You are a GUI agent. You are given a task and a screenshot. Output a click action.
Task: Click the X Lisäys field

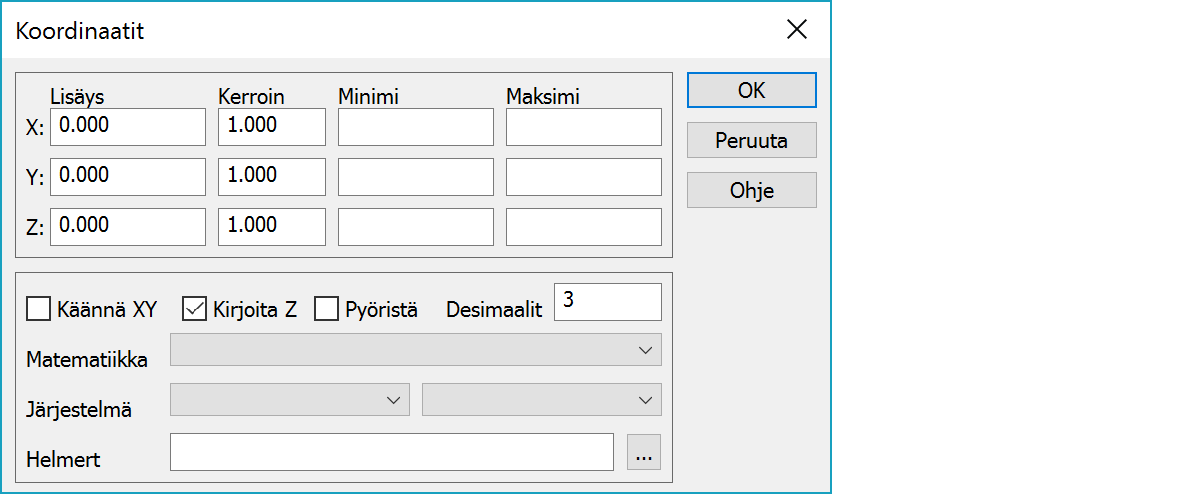tap(128, 127)
